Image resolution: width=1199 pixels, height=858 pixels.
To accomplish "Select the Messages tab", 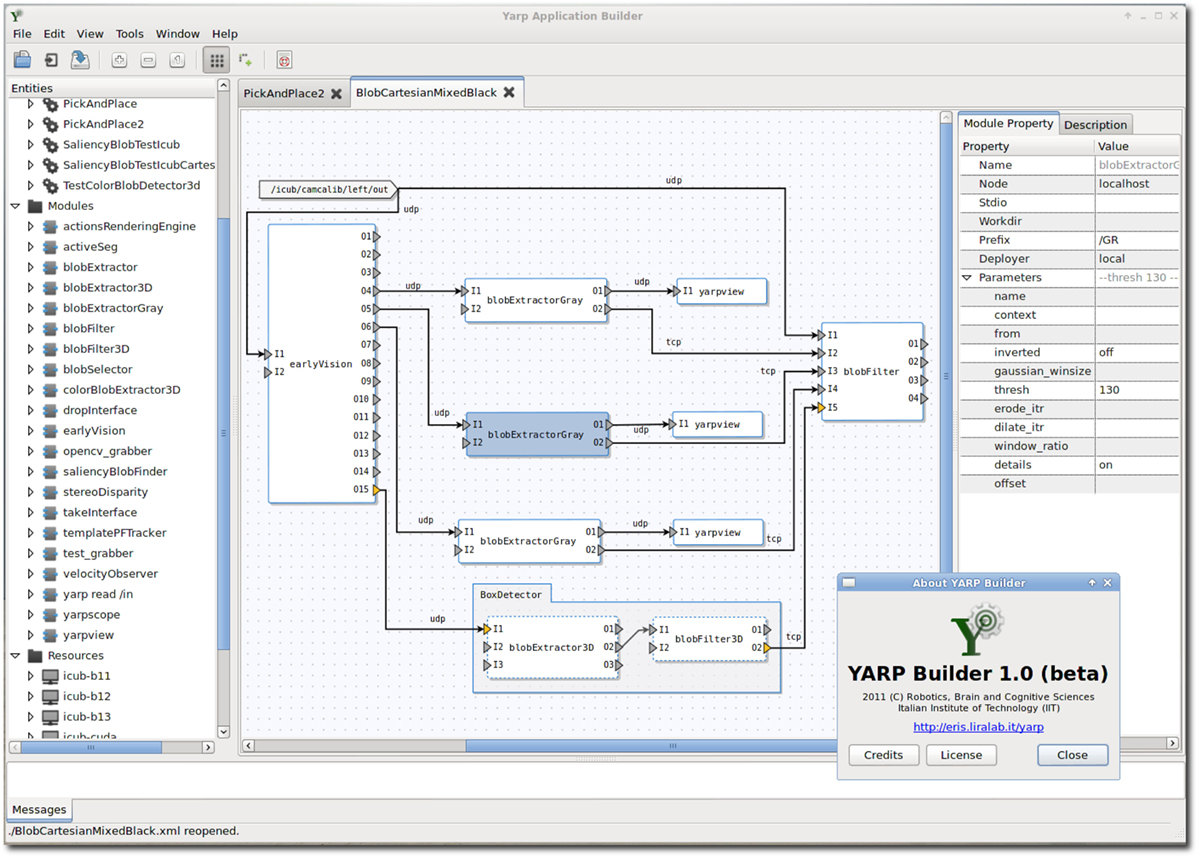I will pyautogui.click(x=39, y=810).
